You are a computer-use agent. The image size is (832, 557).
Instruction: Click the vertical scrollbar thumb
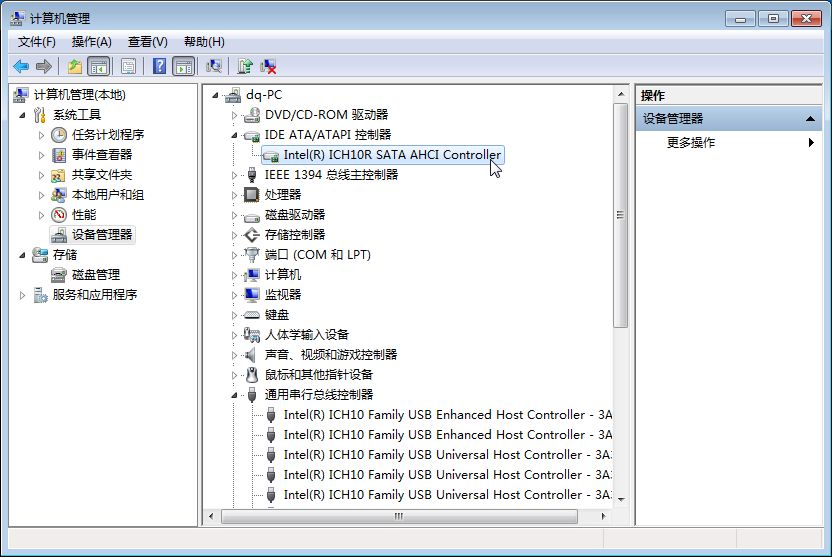tap(620, 215)
